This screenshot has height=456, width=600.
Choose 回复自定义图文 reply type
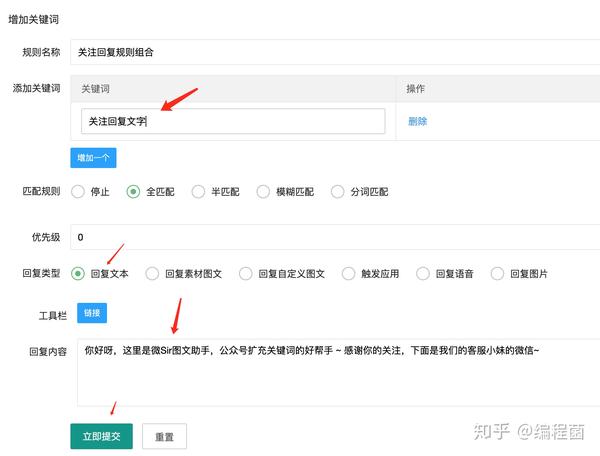click(245, 274)
